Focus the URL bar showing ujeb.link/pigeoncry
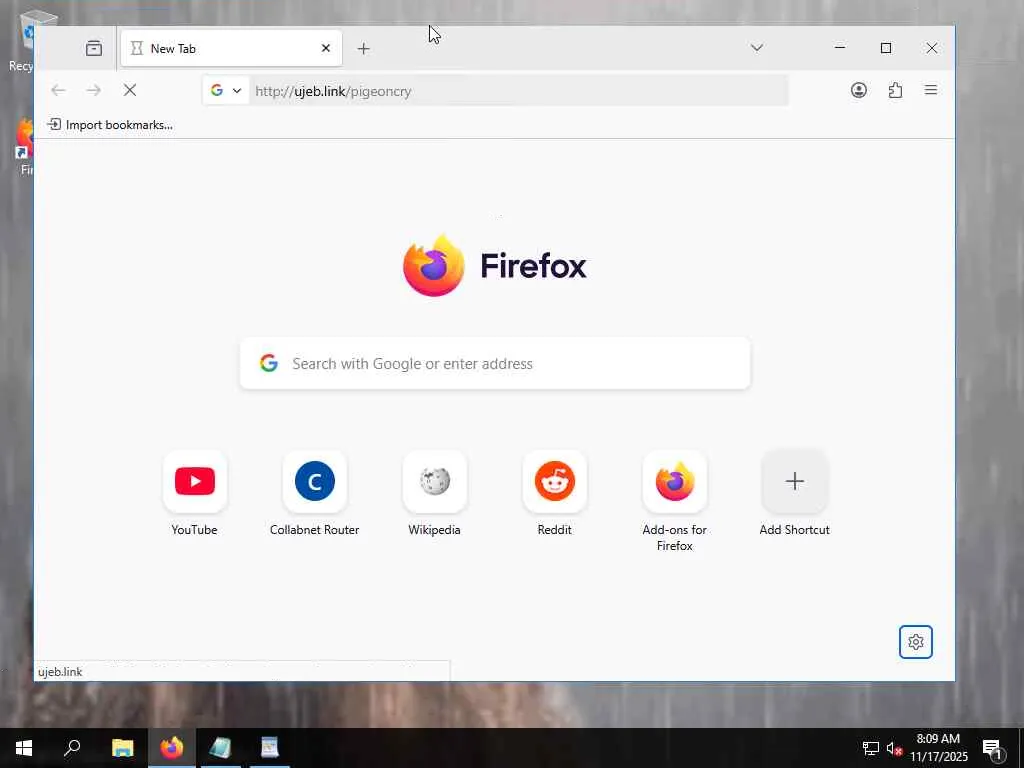The width and height of the screenshot is (1024, 768). click(x=518, y=91)
